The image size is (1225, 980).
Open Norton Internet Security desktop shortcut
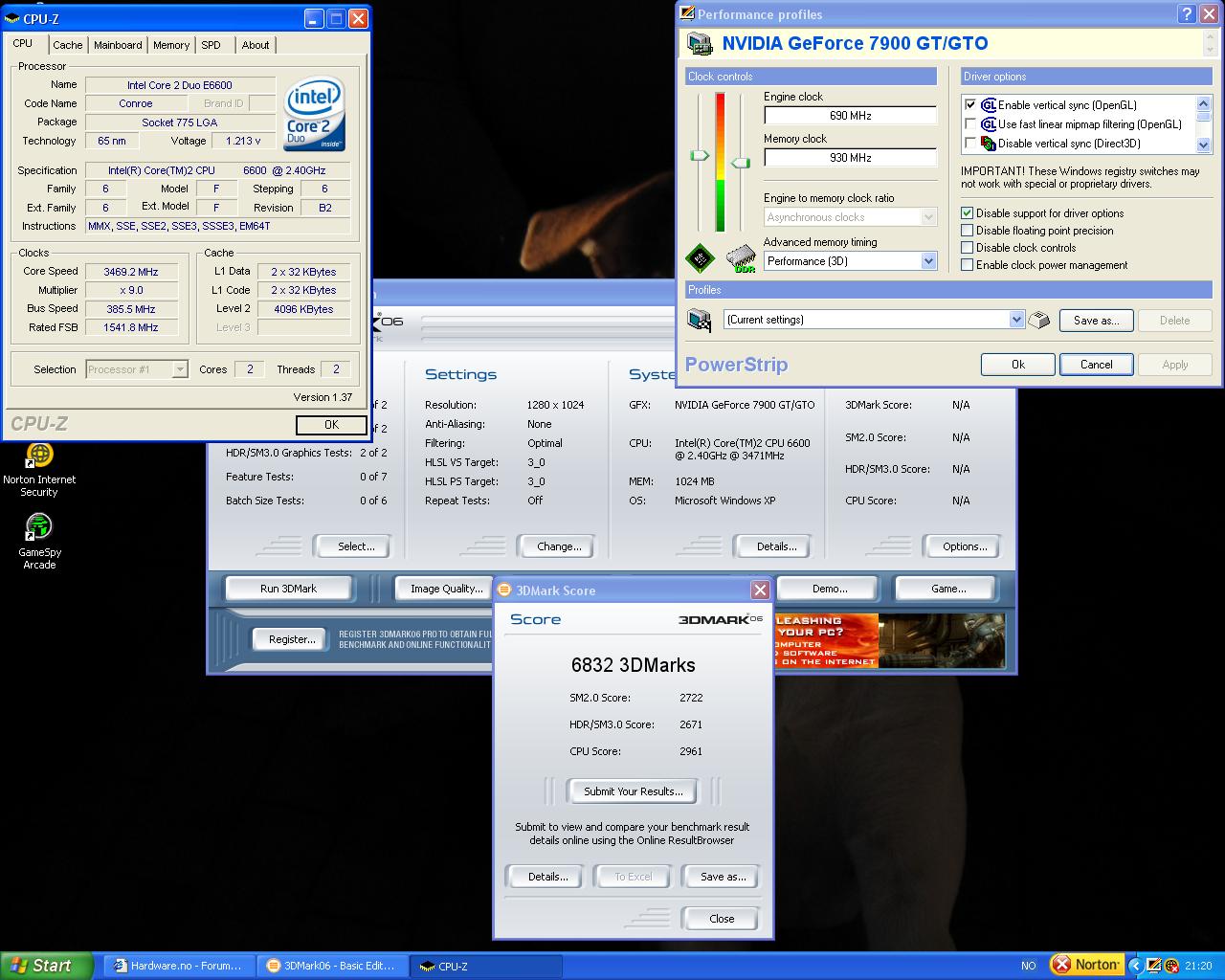coord(39,469)
